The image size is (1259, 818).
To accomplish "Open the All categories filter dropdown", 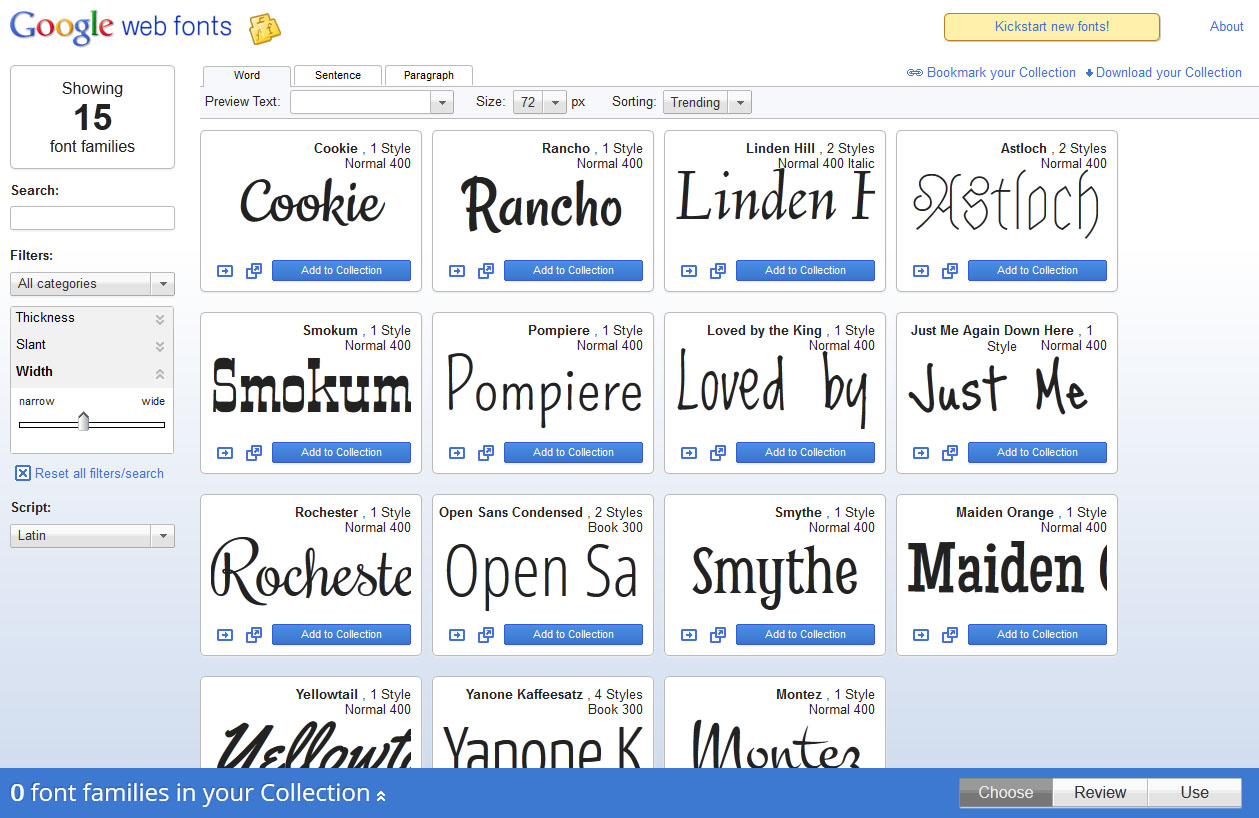I will tap(92, 284).
